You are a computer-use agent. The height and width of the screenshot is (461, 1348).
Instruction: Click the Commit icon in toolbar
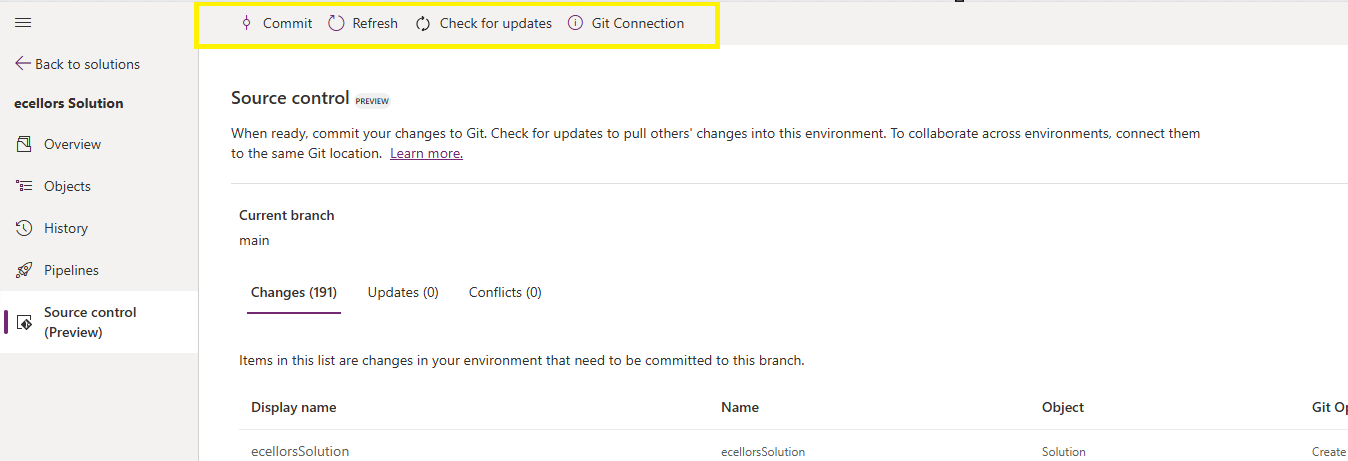coord(246,23)
